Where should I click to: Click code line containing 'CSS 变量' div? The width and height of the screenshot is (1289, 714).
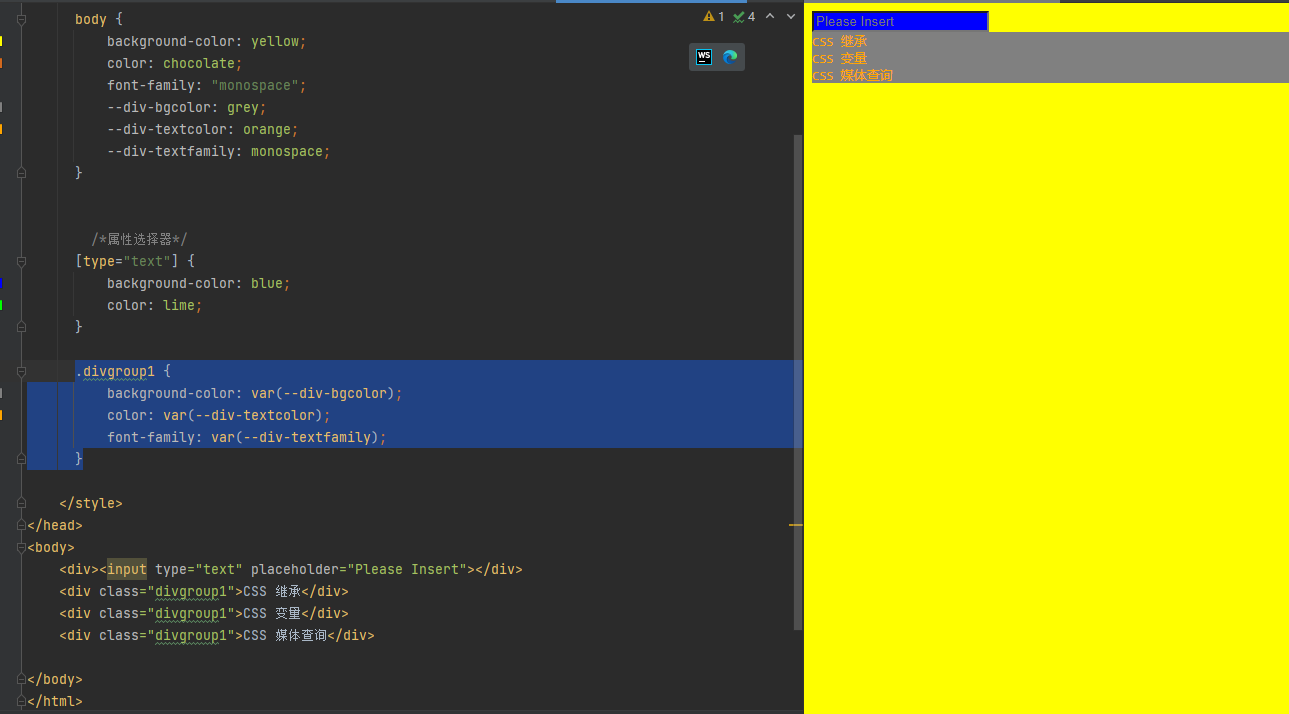[x=204, y=613]
